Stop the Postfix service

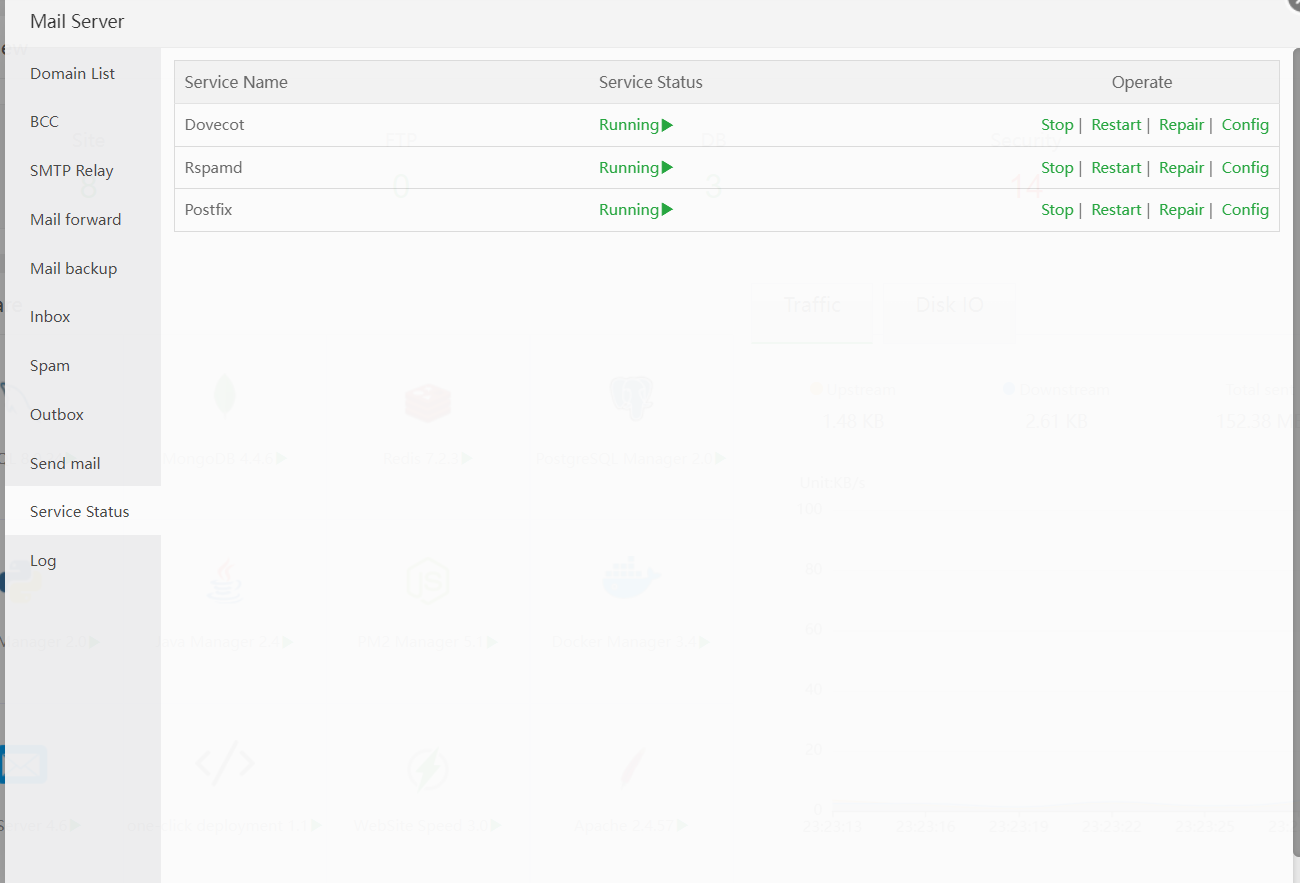(1057, 210)
